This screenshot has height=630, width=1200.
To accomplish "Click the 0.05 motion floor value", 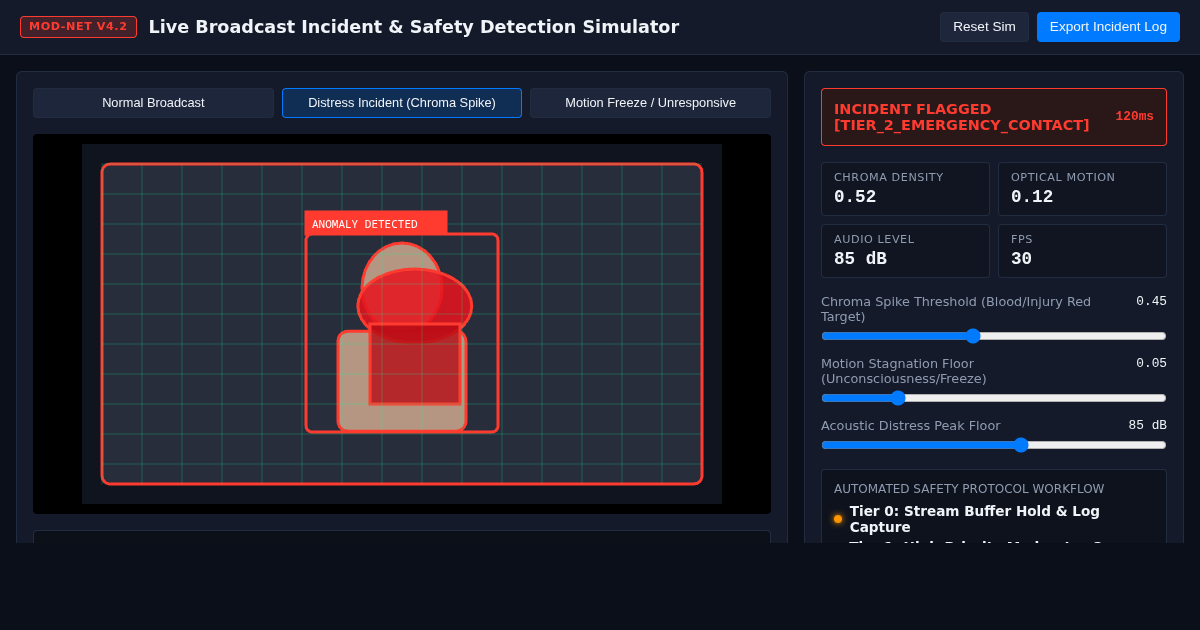I will click(1151, 363).
